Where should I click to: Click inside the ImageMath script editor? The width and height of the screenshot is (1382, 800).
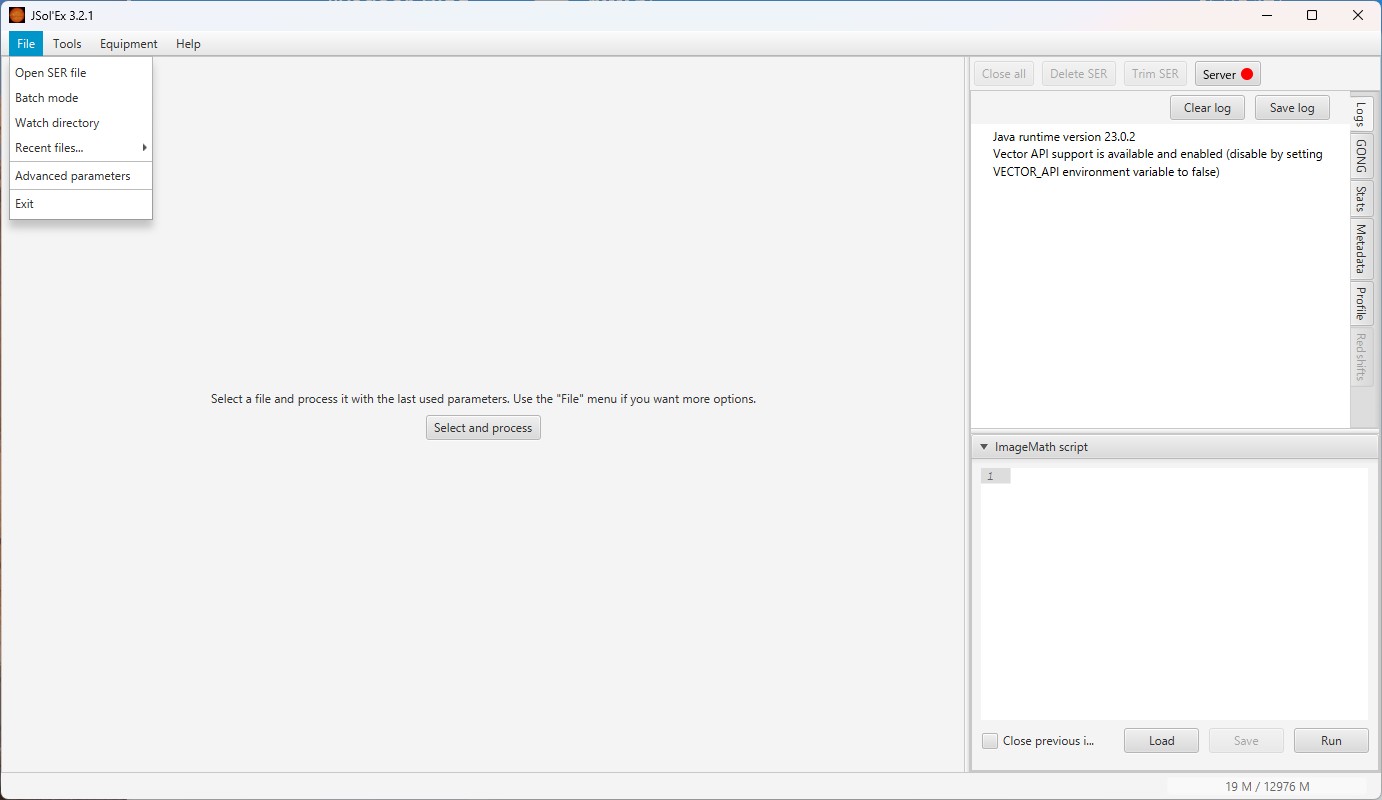[x=1174, y=594]
